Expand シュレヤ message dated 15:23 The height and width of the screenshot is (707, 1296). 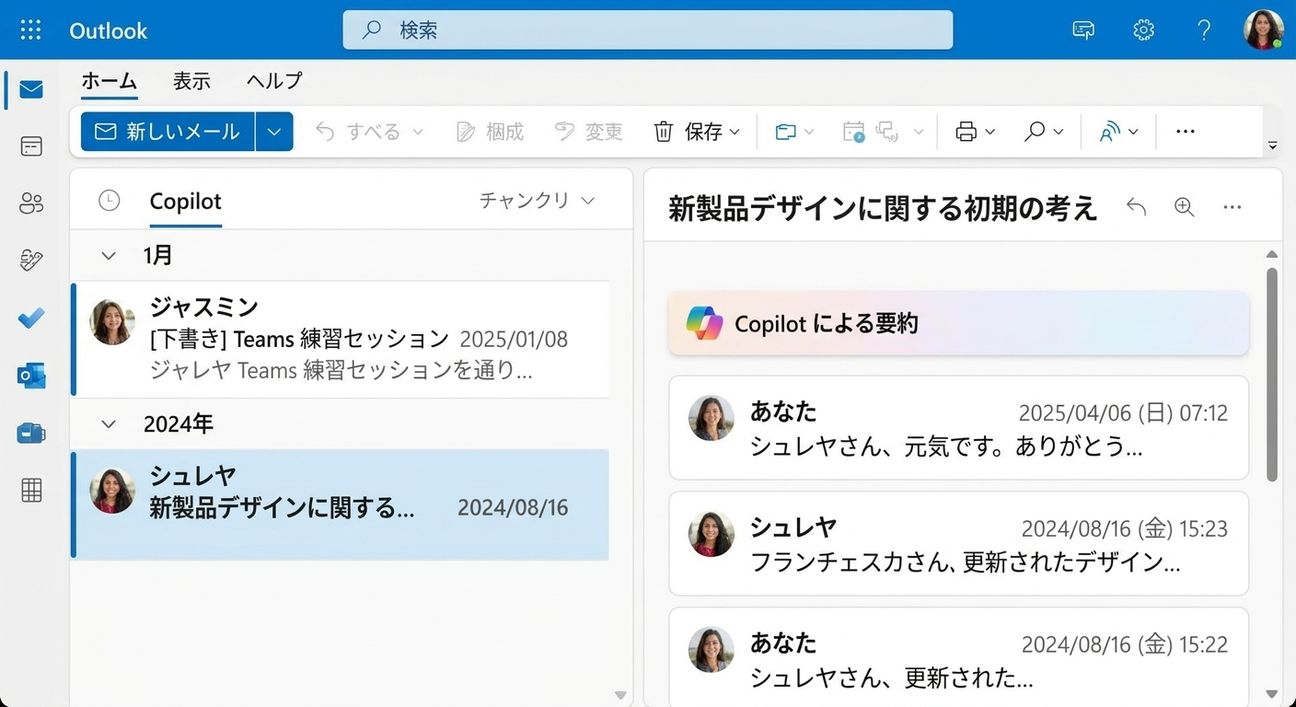coord(958,544)
